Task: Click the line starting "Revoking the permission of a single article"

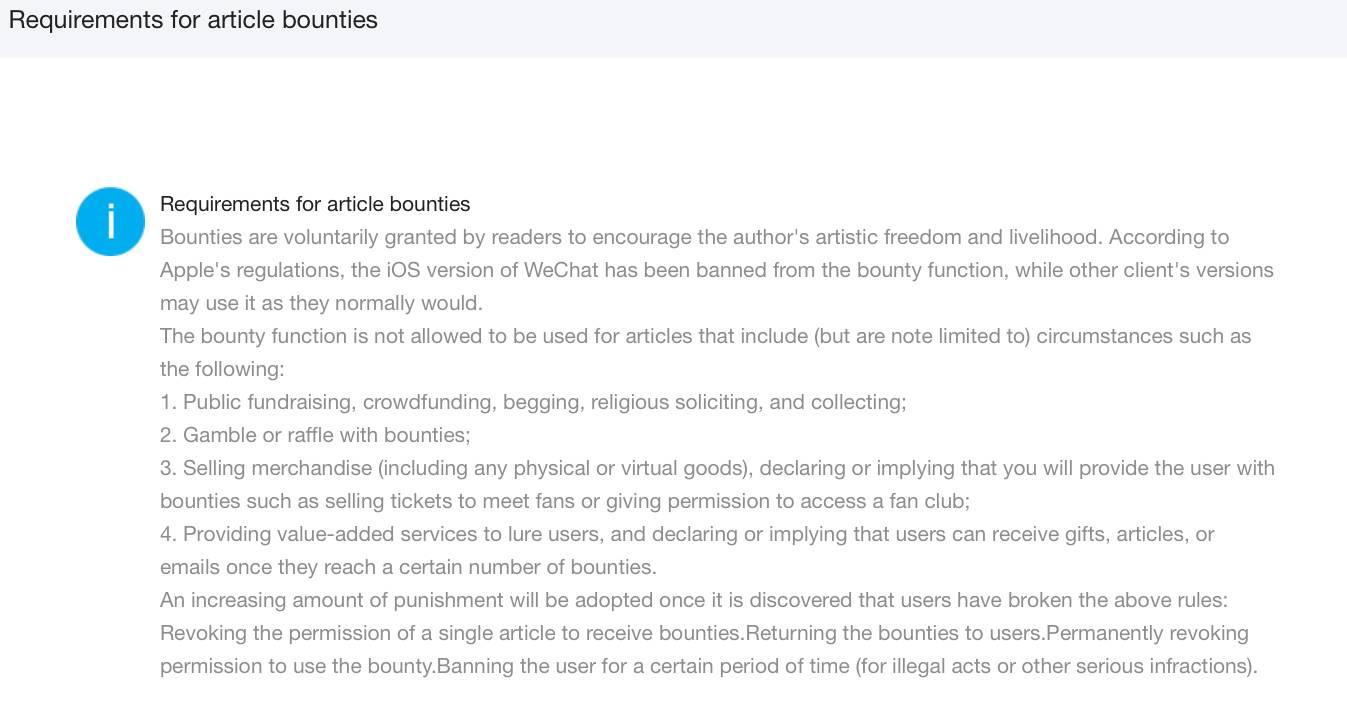Action: 450,633
